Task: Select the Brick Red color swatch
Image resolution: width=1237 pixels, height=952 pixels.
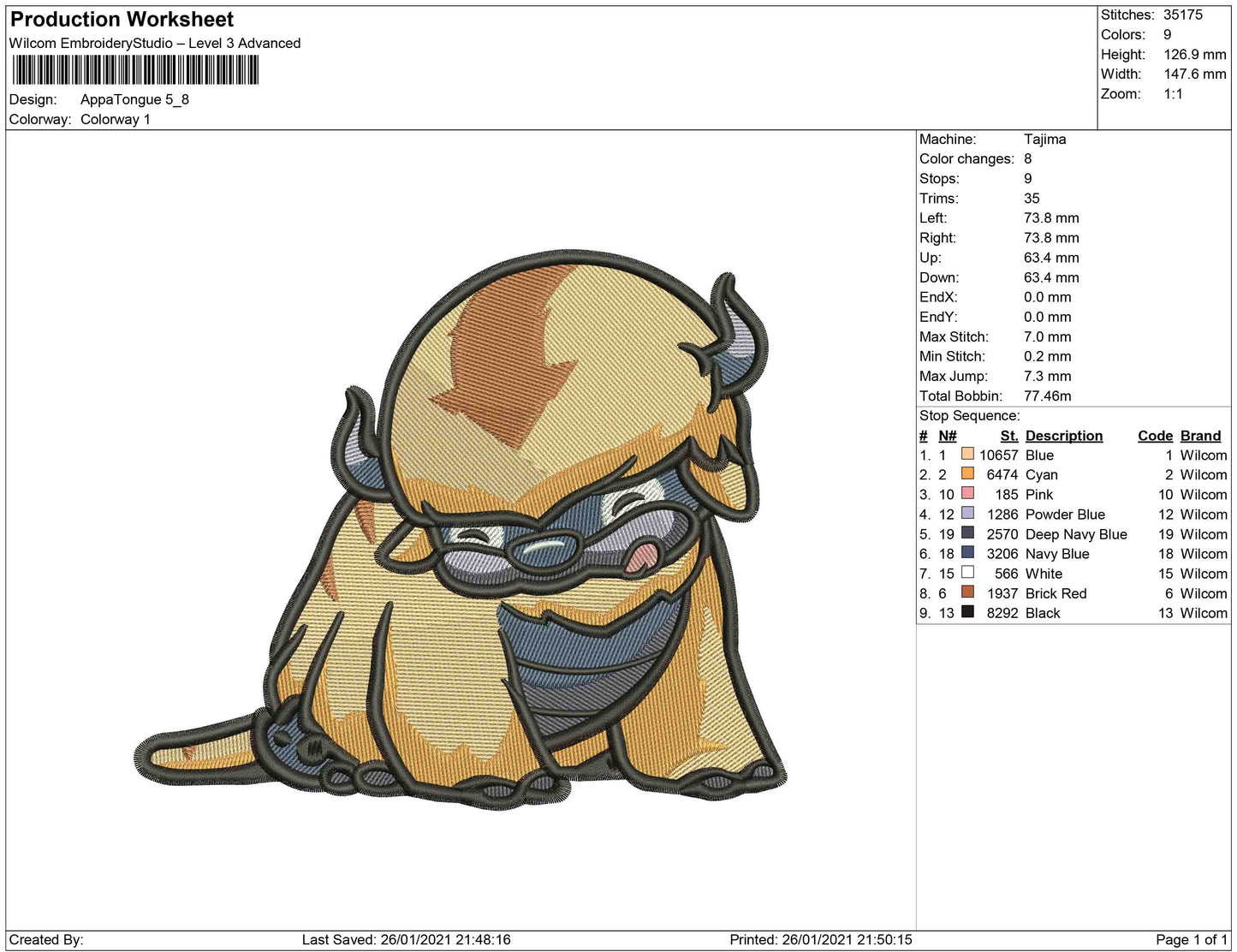Action: pos(967,592)
